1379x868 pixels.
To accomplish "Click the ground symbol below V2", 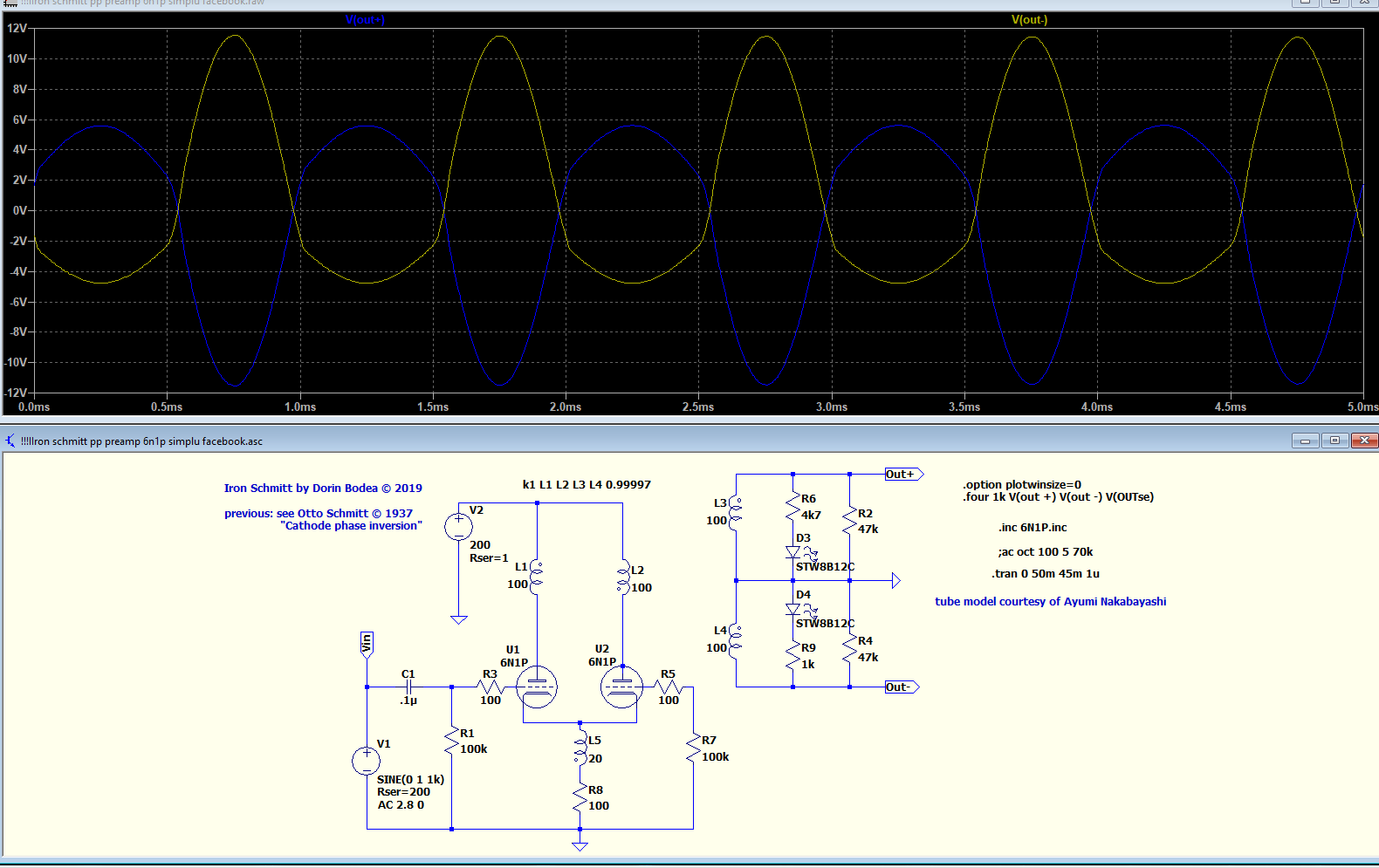I will (459, 619).
